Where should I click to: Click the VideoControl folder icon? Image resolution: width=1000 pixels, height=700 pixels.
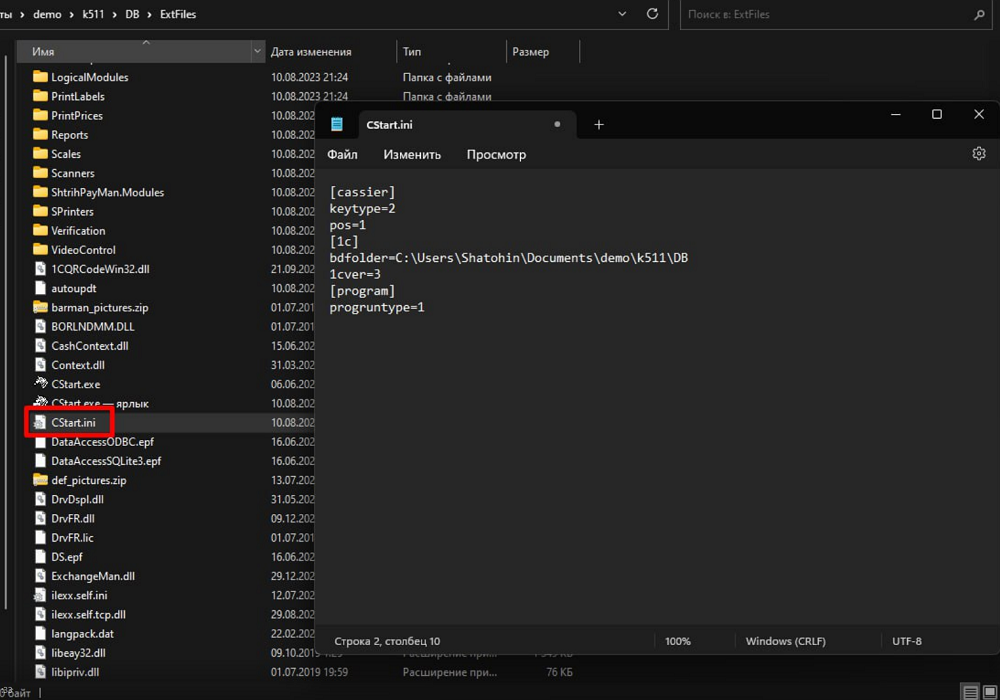pos(40,249)
